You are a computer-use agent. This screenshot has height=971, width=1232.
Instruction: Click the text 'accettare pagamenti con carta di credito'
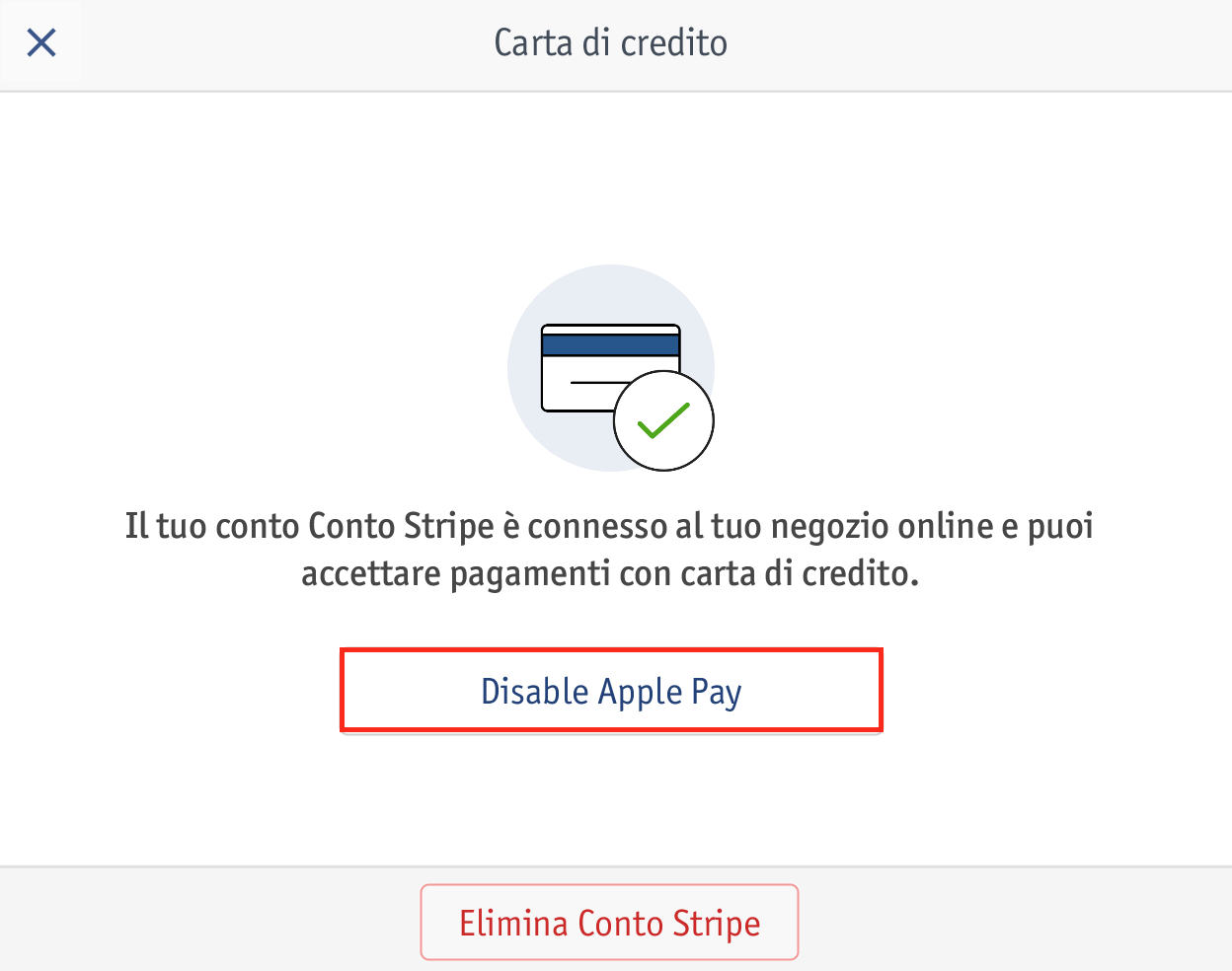pyautogui.click(x=609, y=573)
